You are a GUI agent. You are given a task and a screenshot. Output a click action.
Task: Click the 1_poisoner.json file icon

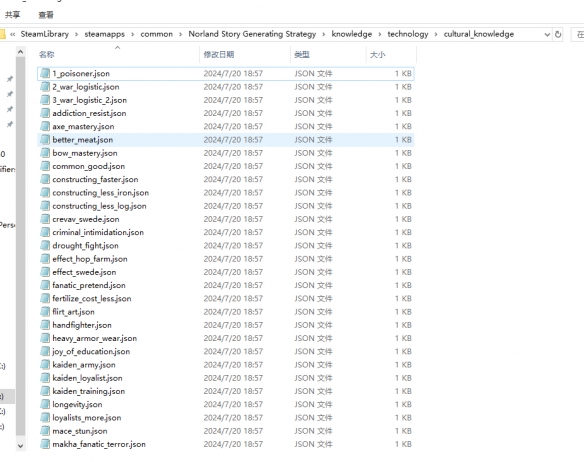pos(45,73)
